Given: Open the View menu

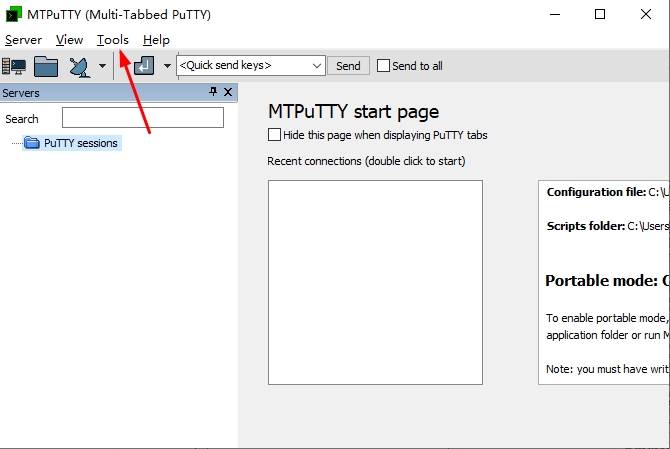Looking at the screenshot, I should [70, 40].
